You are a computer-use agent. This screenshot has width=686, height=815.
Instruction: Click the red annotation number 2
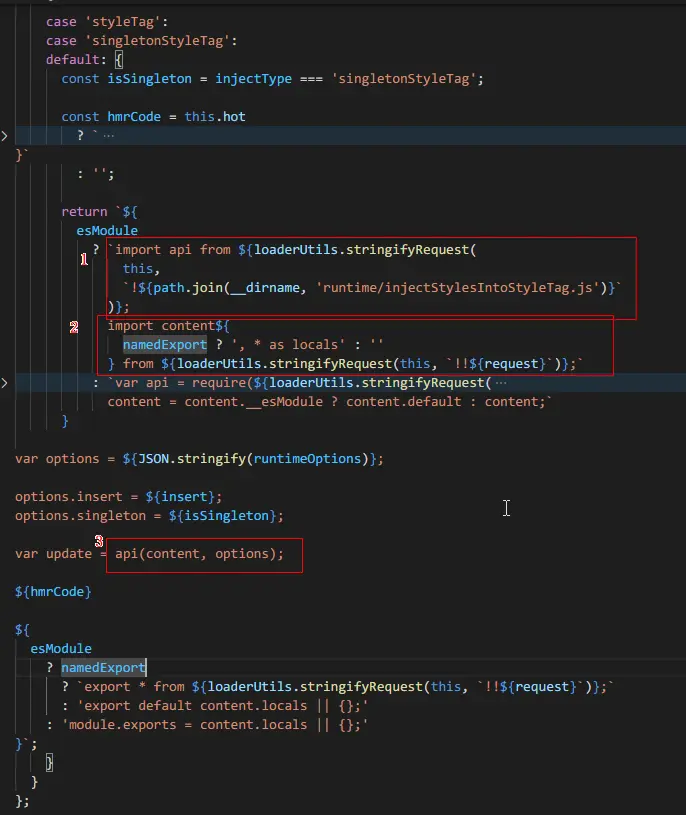(74, 328)
